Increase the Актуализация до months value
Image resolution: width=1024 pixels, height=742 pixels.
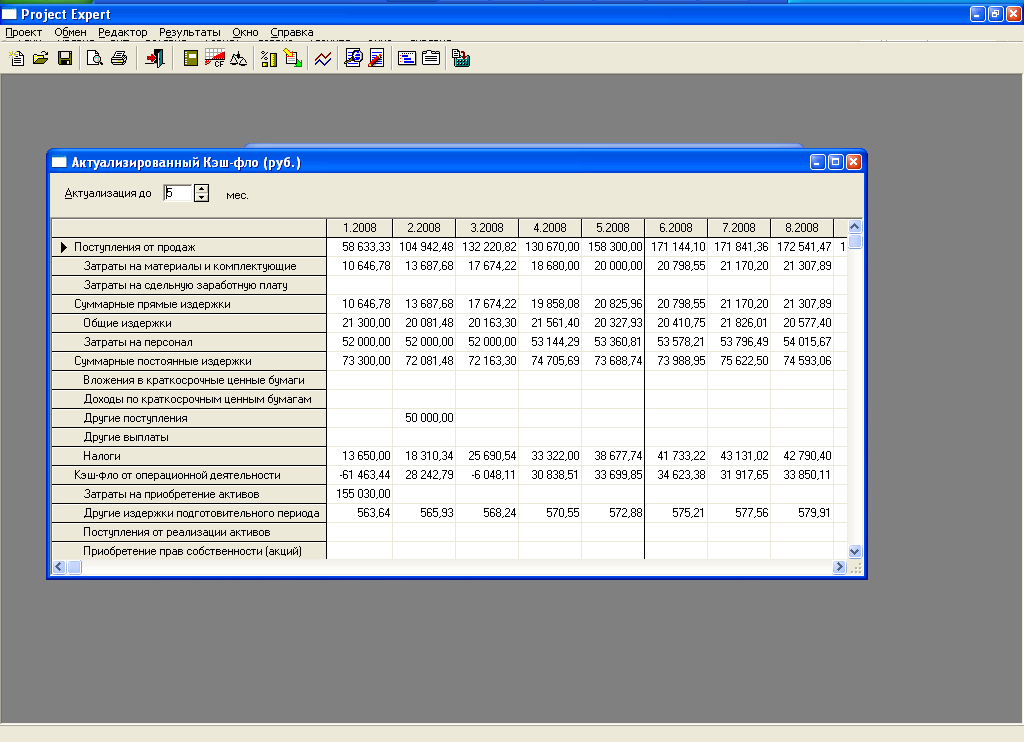(x=201, y=189)
